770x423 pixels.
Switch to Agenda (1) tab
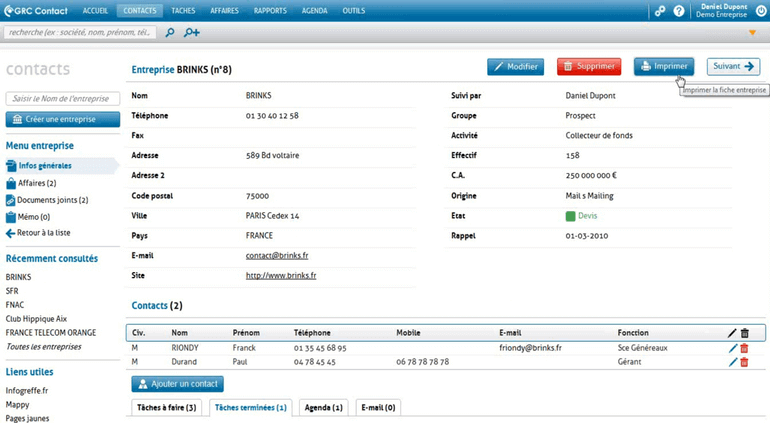point(324,408)
